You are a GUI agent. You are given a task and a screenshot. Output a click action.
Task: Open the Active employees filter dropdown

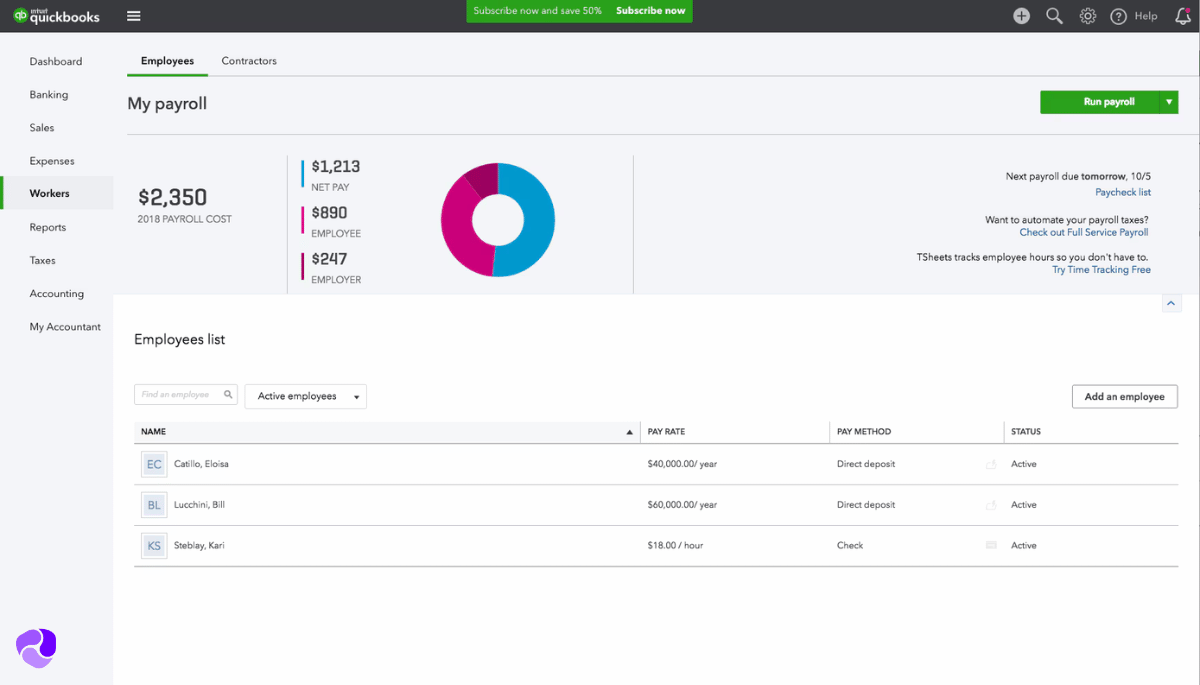coord(305,397)
